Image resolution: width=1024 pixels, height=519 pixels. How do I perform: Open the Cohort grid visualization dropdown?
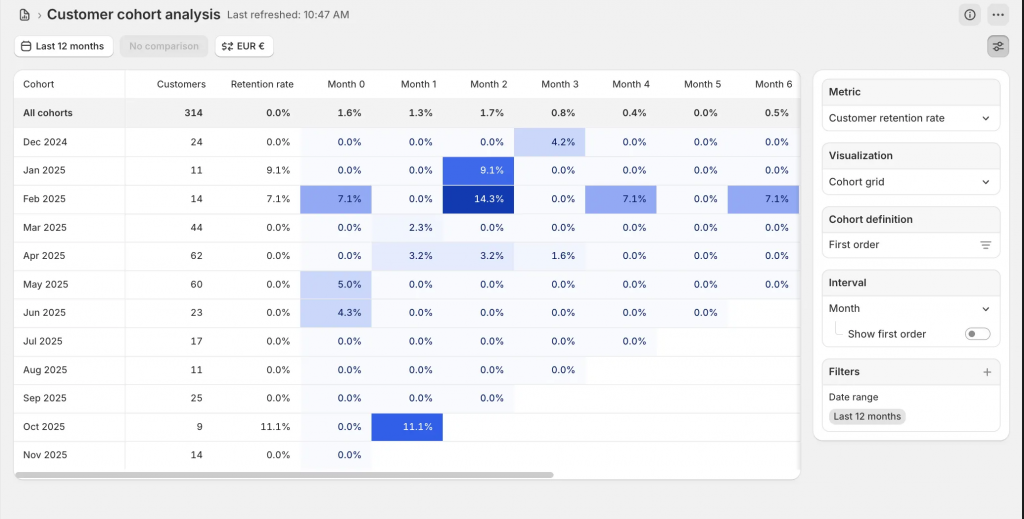pos(910,182)
